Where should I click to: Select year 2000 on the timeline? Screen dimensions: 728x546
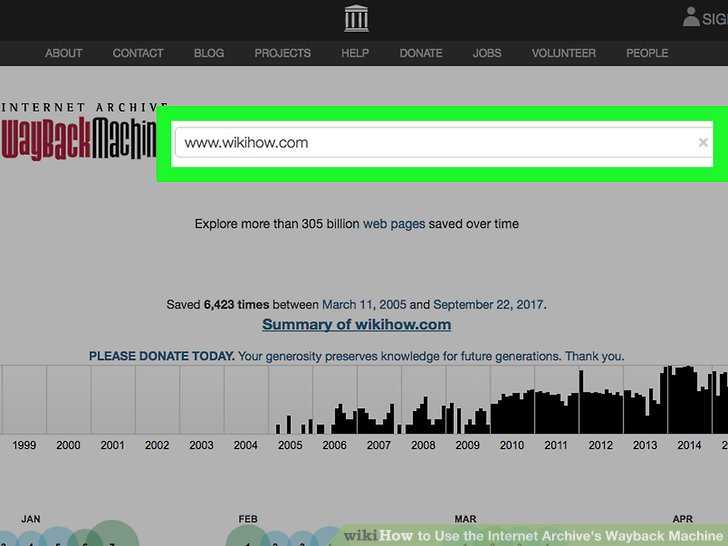pyautogui.click(x=68, y=445)
